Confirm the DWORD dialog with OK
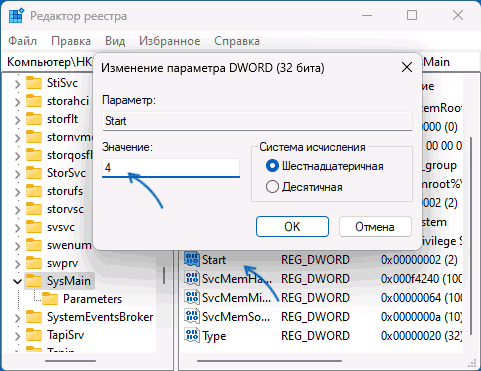The width and height of the screenshot is (481, 371). click(x=292, y=227)
